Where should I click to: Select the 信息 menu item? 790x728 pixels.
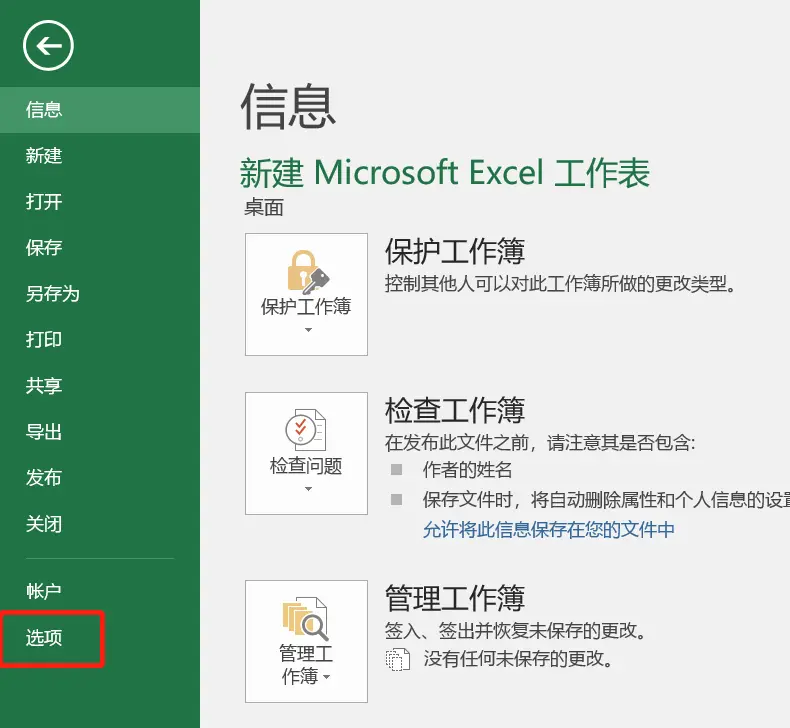[x=100, y=110]
